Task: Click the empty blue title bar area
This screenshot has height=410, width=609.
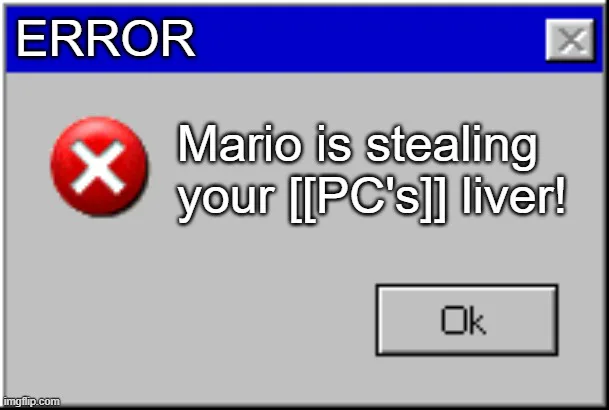Action: point(369,39)
